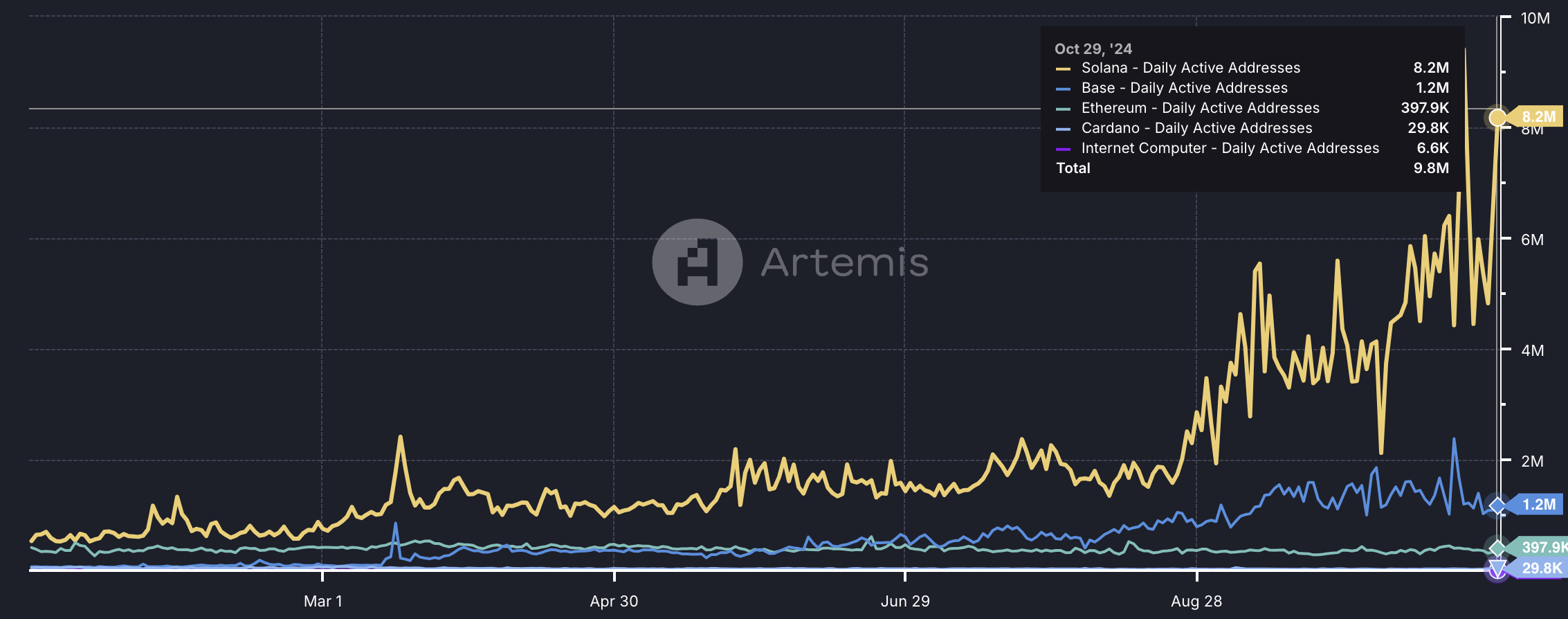Click the Aug 28 x-axis label
1568x619 pixels.
tap(1196, 601)
